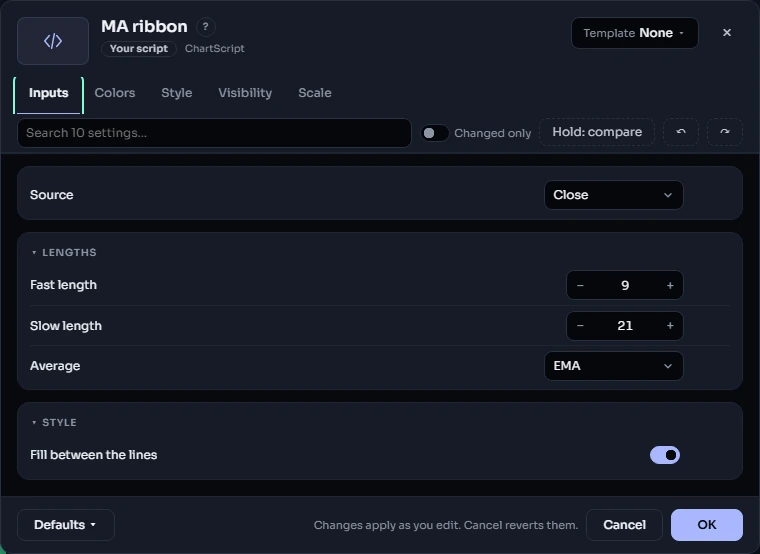760x554 pixels.
Task: Click the Cancel button
Action: click(624, 525)
